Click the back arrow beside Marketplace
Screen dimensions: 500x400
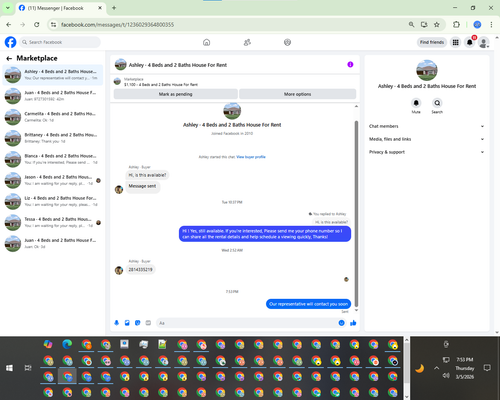tap(9, 58)
